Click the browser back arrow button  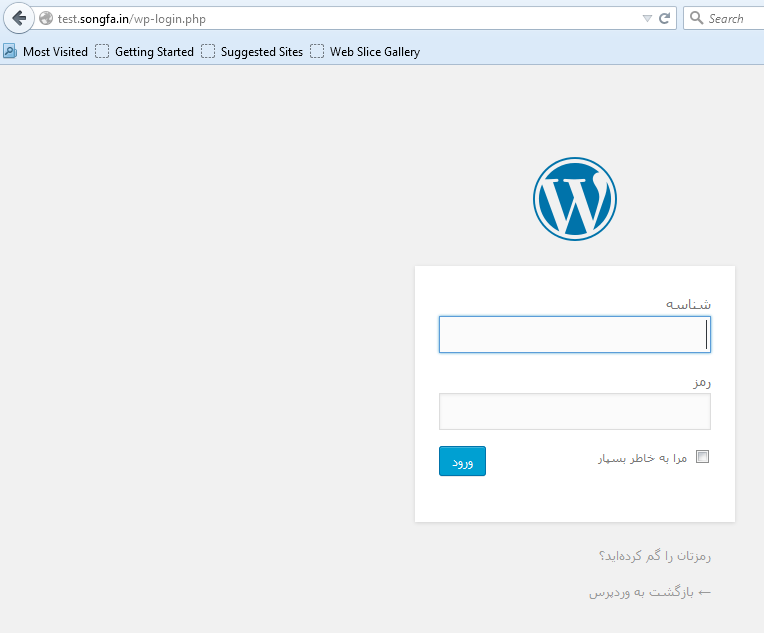coord(19,19)
